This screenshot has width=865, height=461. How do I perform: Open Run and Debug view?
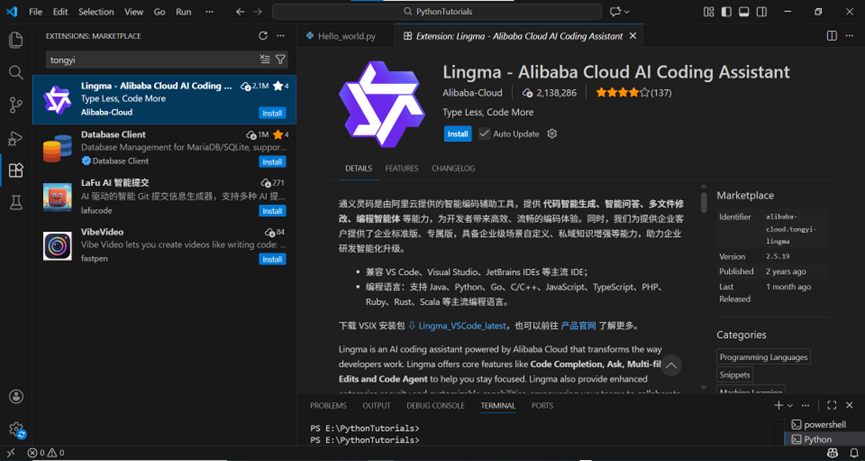click(16, 138)
